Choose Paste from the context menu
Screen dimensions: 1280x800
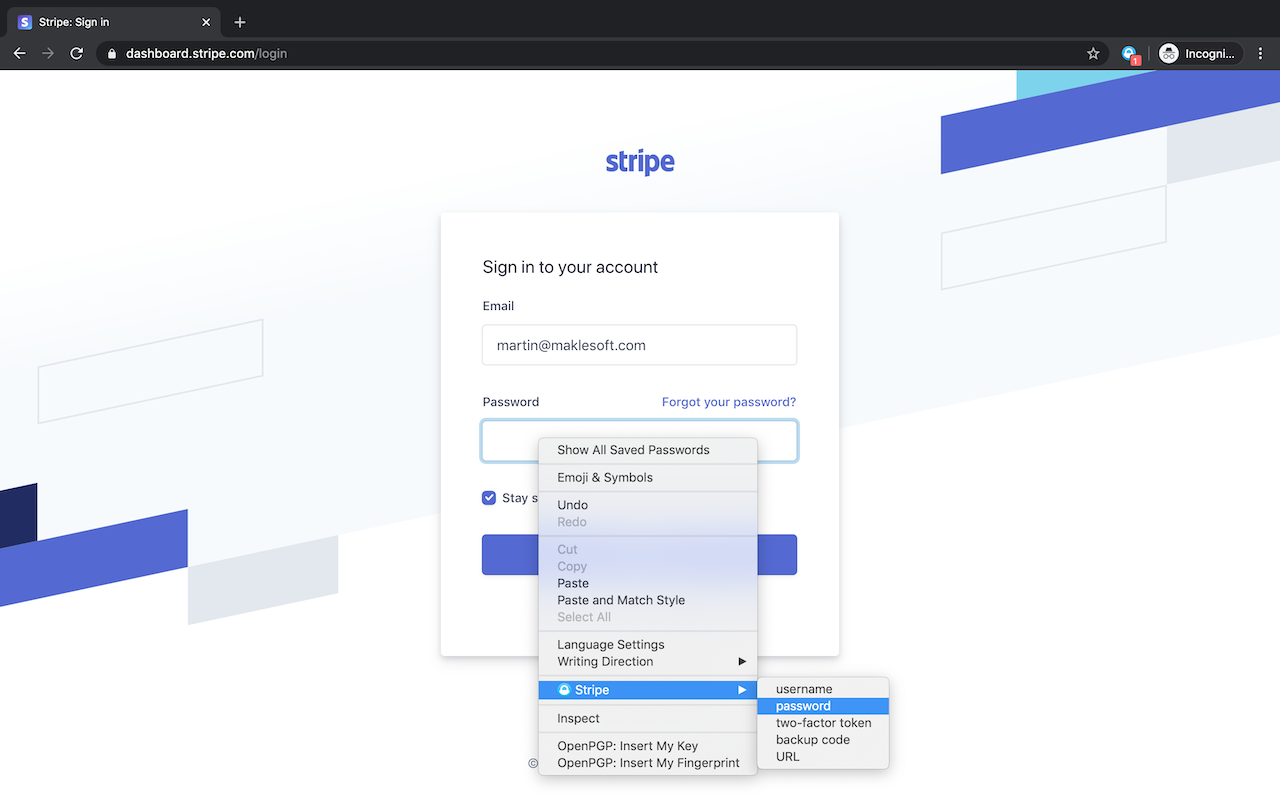648,583
